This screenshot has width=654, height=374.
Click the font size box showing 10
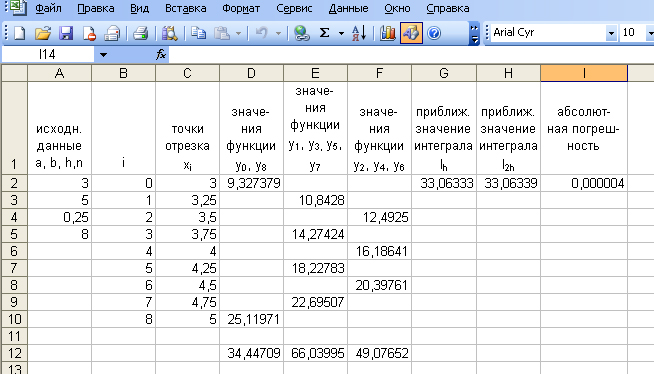[x=631, y=33]
